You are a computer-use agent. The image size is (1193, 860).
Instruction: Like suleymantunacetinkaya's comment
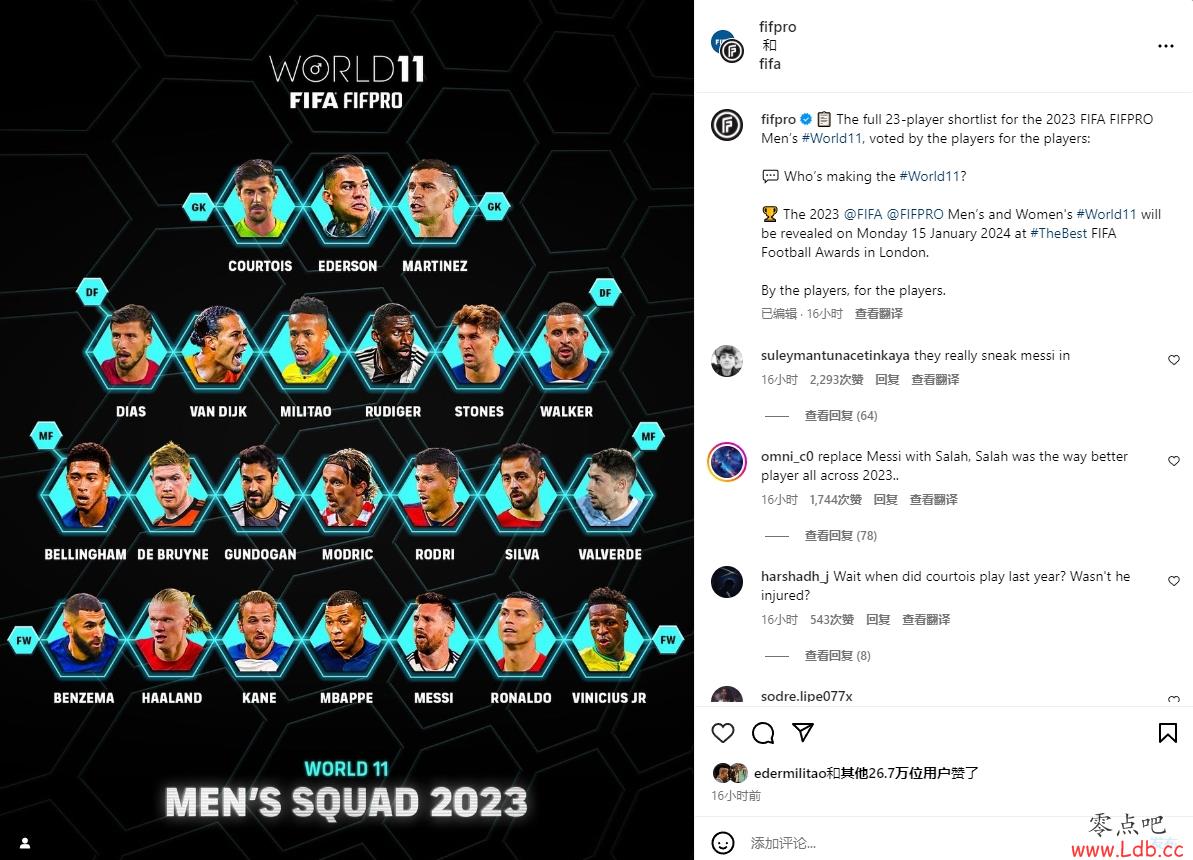[1174, 360]
